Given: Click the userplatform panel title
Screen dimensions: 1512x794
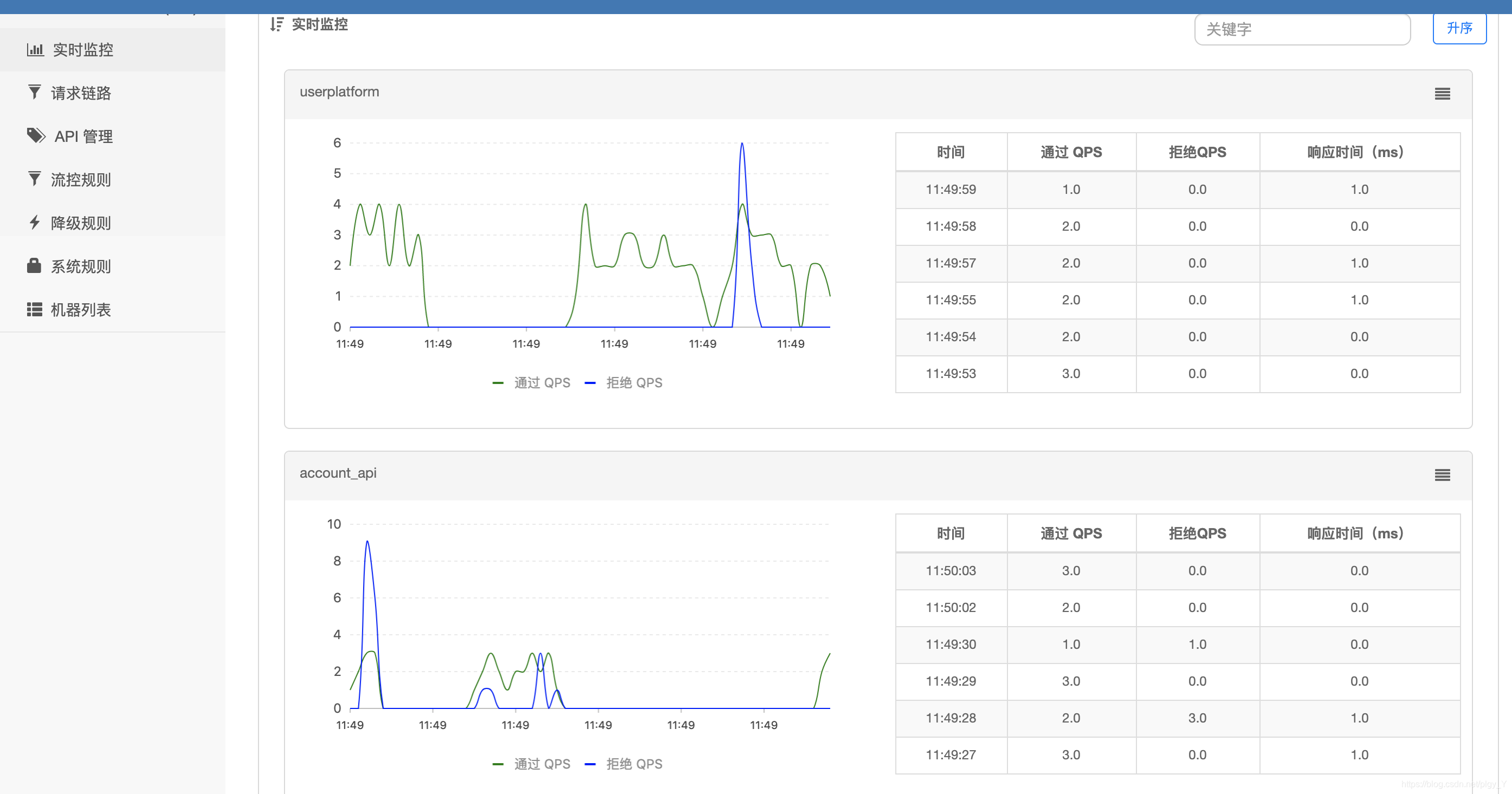Looking at the screenshot, I should pos(339,92).
